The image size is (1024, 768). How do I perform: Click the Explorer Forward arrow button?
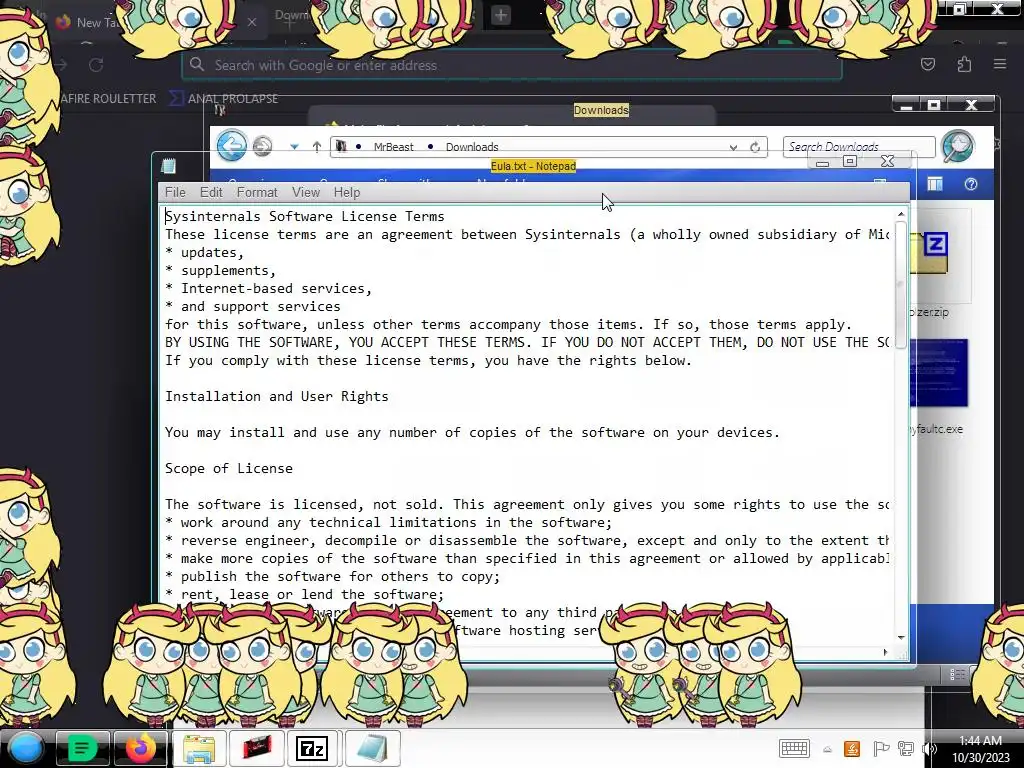coord(263,146)
